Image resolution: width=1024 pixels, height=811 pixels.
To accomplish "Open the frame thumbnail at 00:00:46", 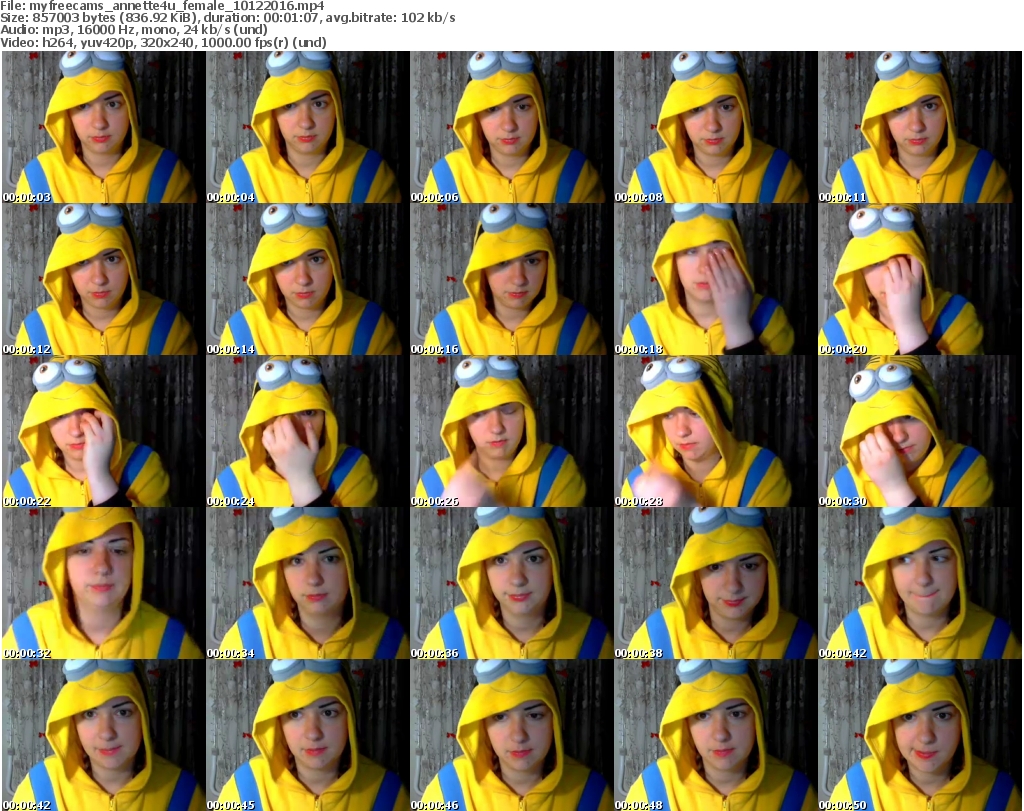I will tap(511, 735).
